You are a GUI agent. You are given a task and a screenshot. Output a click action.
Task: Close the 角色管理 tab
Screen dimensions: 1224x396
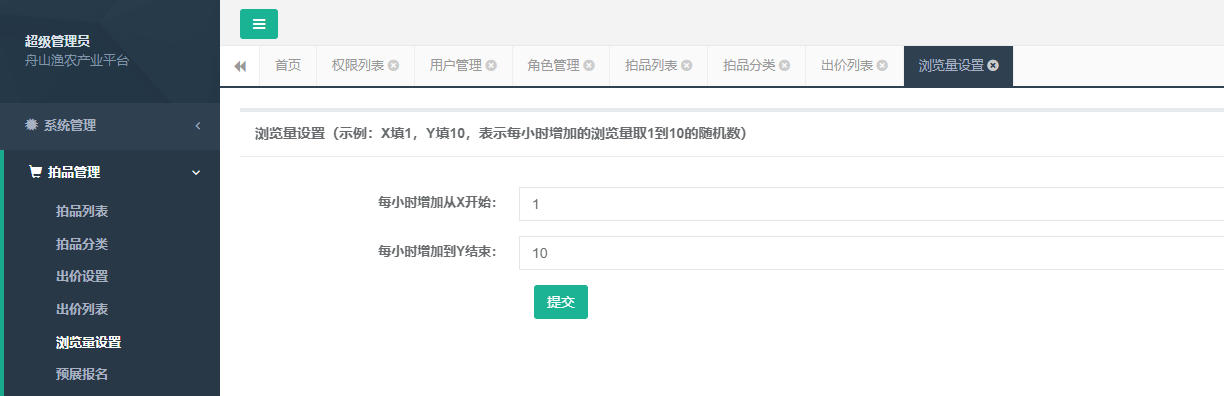[590, 66]
